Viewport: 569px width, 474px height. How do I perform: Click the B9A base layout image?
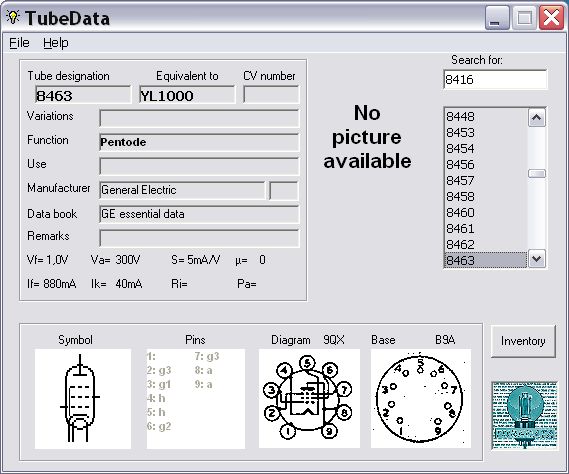[421, 399]
